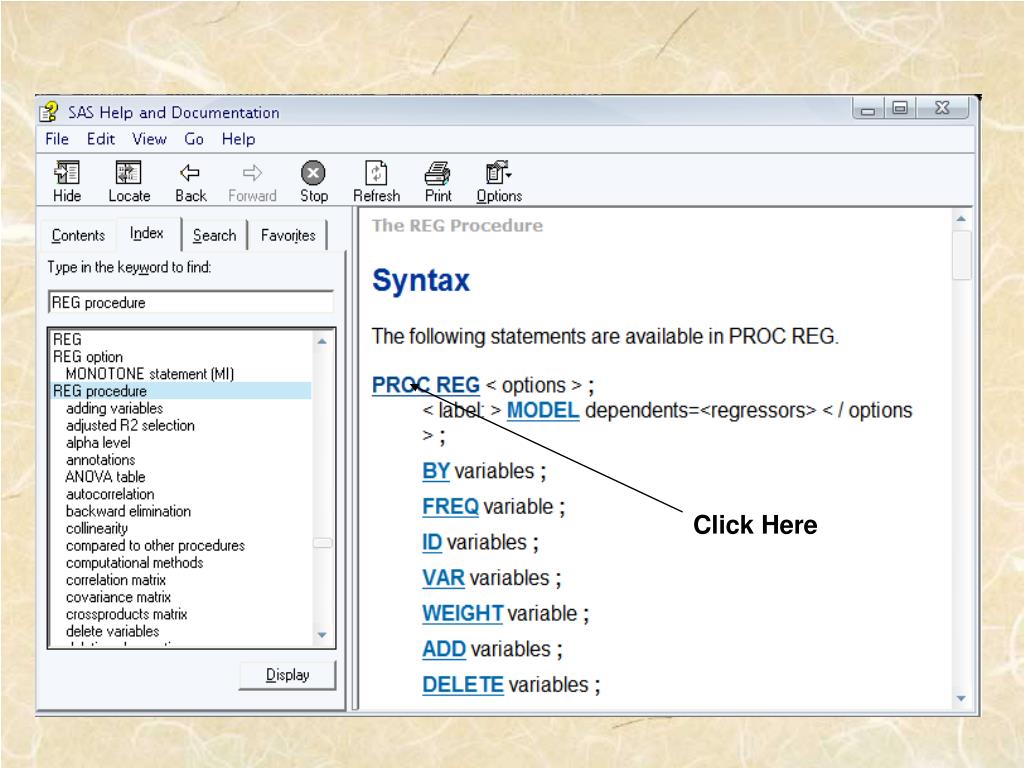Select 'delete variables' entry
Viewport: 1024px width, 768px height.
[x=112, y=632]
